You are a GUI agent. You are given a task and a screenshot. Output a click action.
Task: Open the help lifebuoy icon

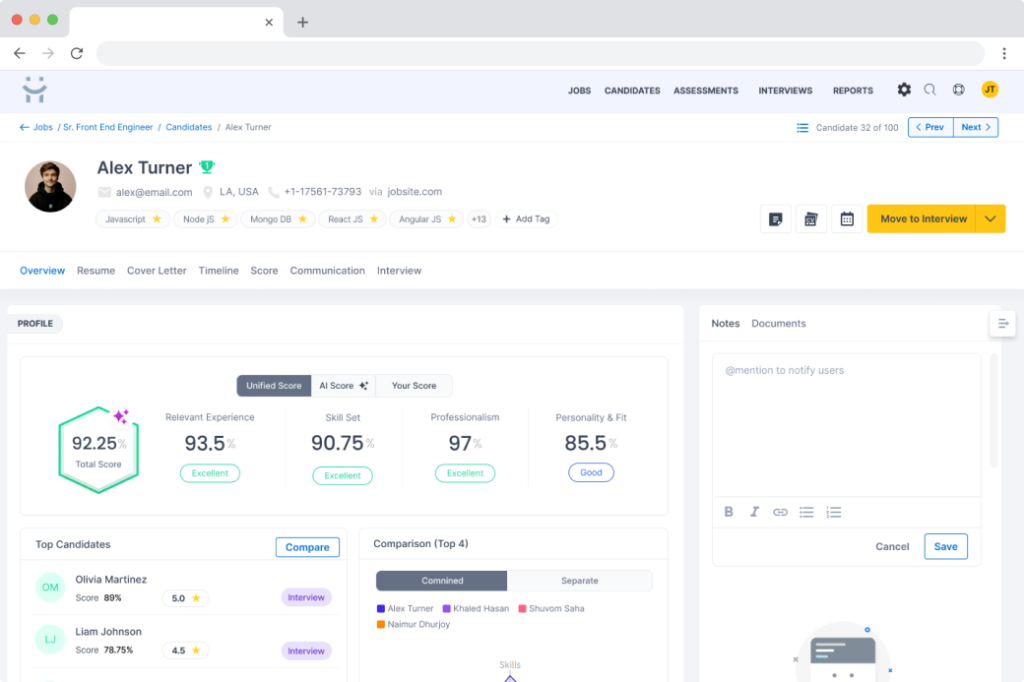[959, 90]
